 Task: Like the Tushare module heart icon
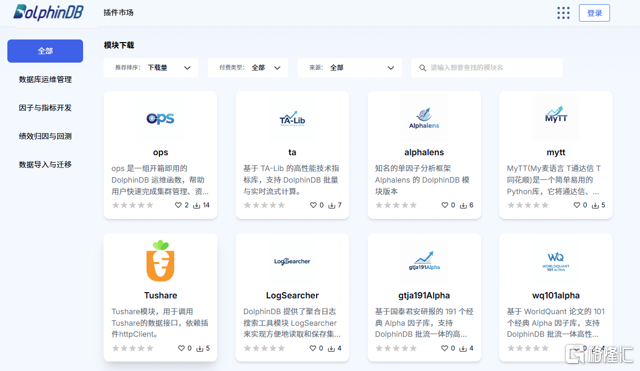click(x=182, y=348)
